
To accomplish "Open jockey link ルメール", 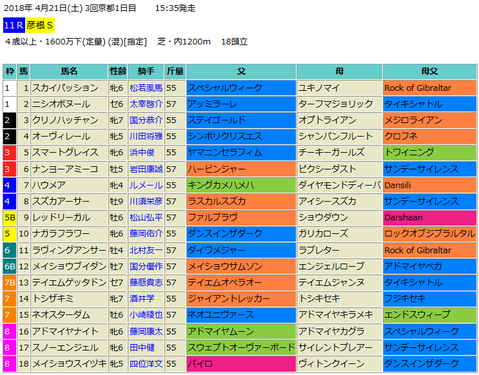I will click(146, 185).
